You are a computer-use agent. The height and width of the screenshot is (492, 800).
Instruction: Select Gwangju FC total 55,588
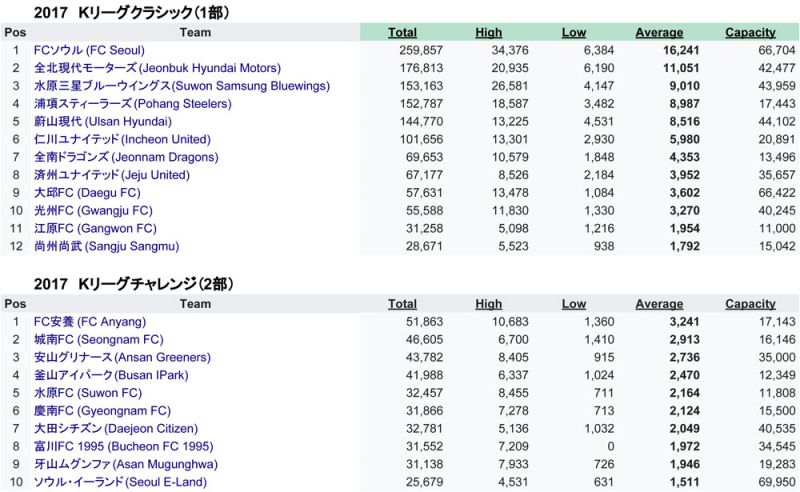pos(424,211)
